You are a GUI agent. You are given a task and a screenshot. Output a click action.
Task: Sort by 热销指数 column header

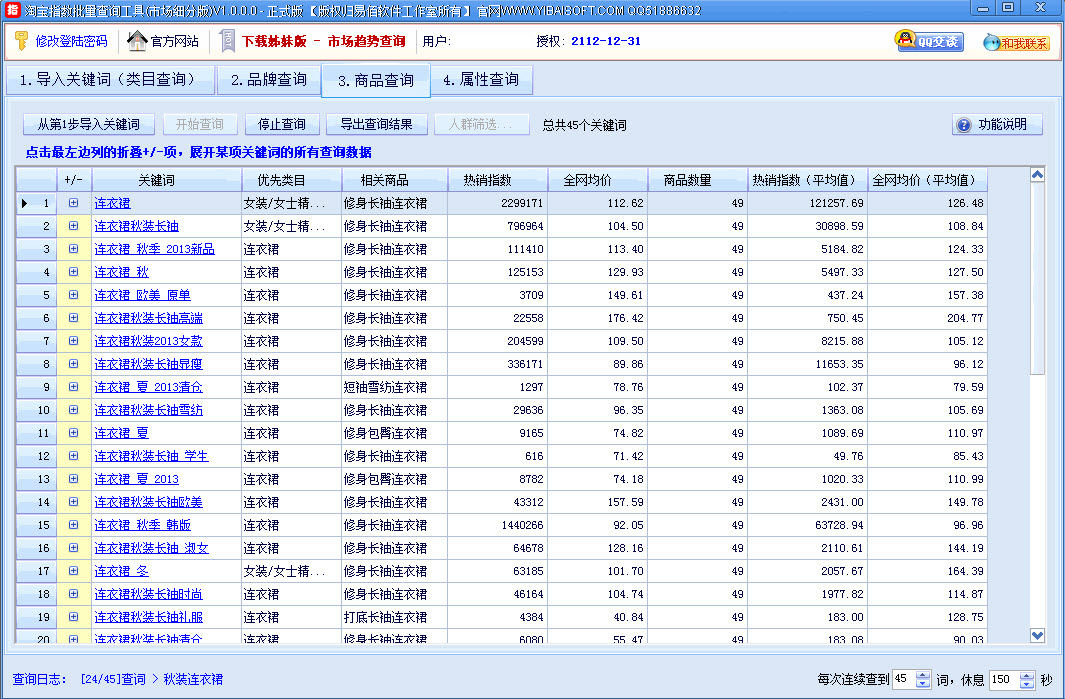(497, 180)
